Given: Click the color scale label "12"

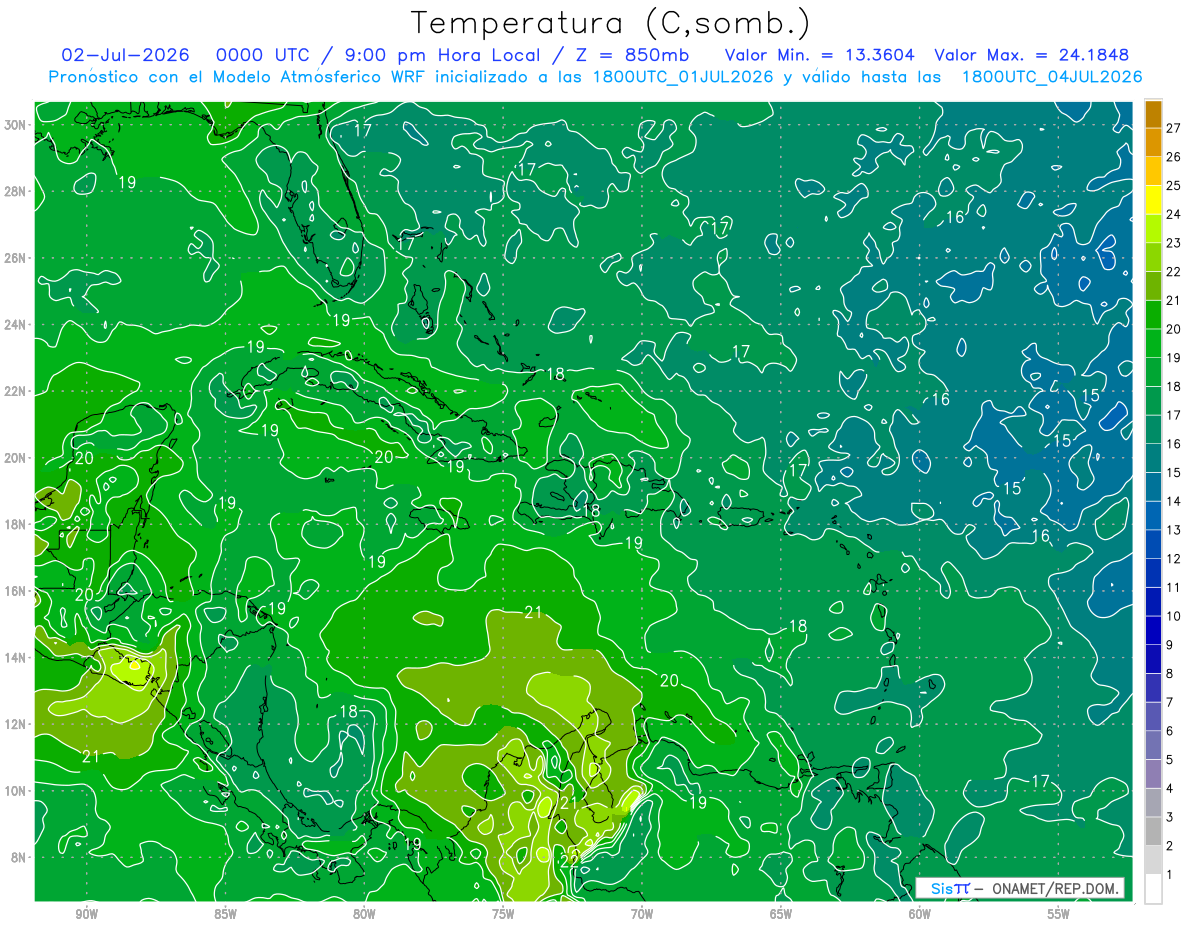Looking at the screenshot, I should pyautogui.click(x=1174, y=559).
